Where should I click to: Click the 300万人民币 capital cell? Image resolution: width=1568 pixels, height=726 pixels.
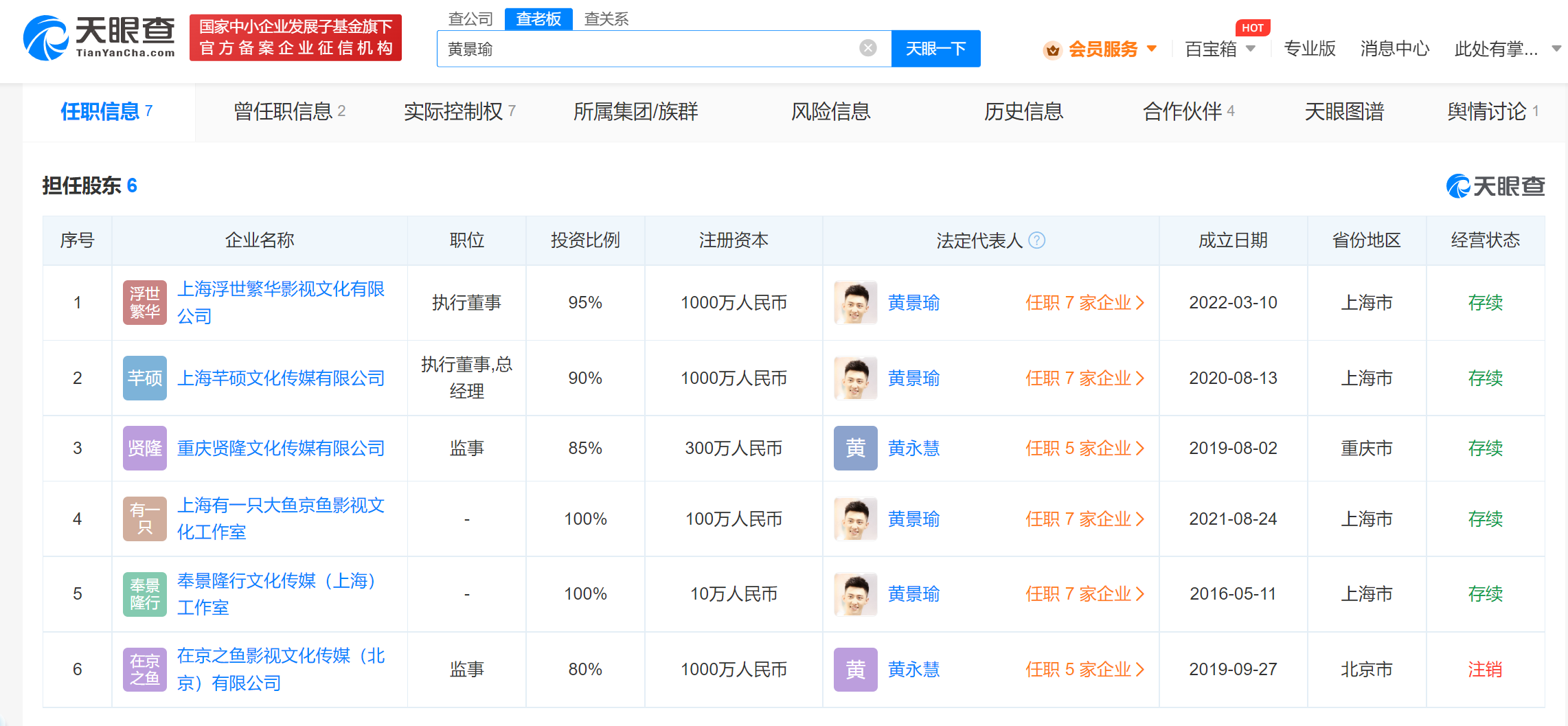point(734,448)
